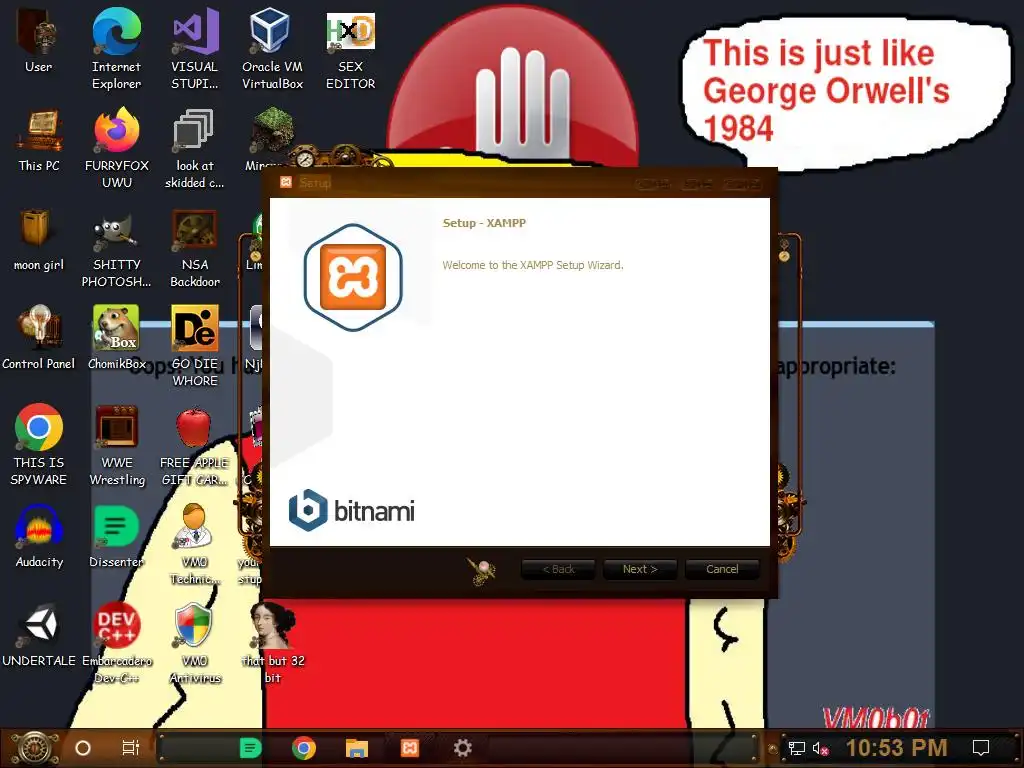This screenshot has height=768, width=1024.
Task: Switch to XAMPP installer taskbar button
Action: coord(409,748)
